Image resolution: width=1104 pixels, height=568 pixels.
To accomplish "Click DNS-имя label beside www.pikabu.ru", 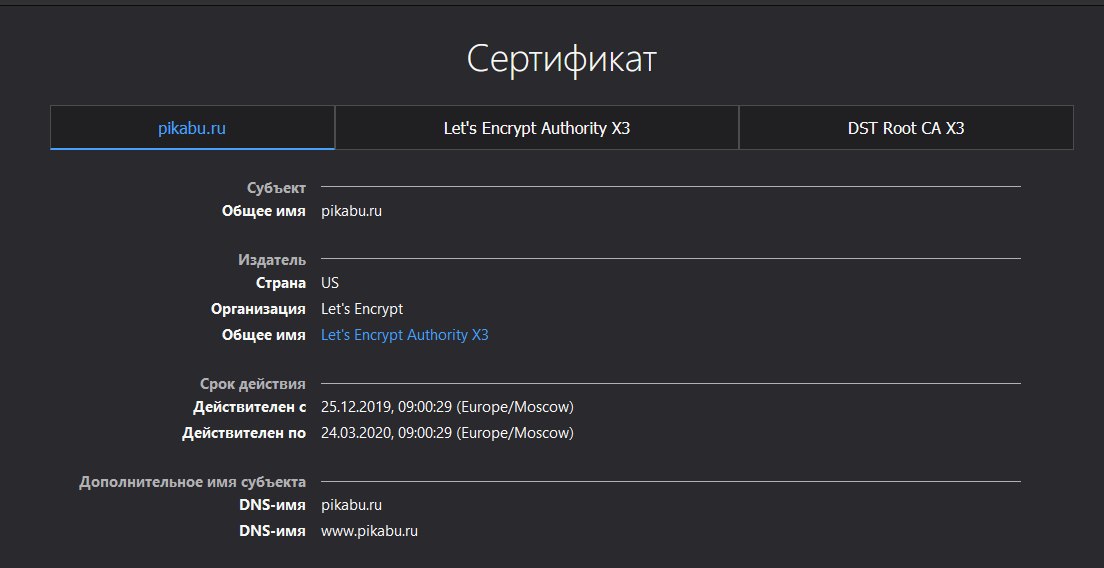I will coord(272,531).
